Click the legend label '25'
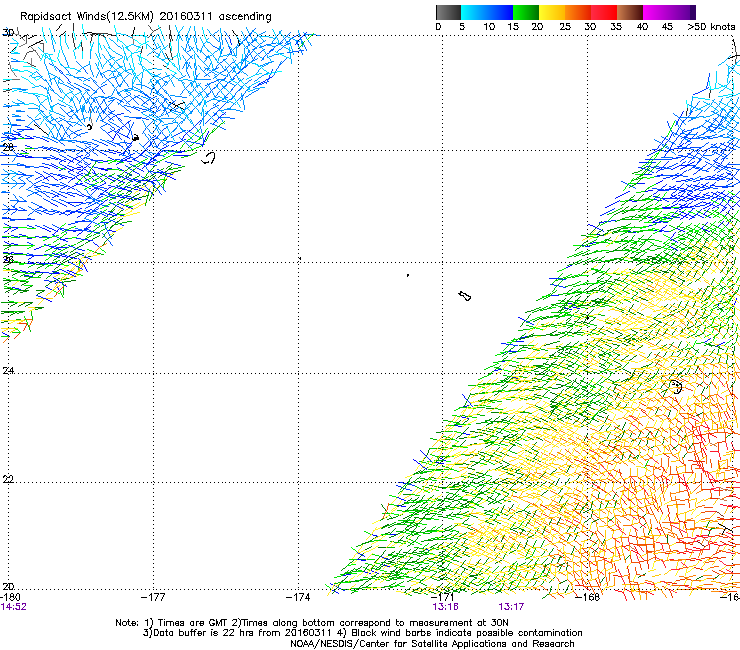Viewport: 740px width, 650px height. [x=565, y=27]
